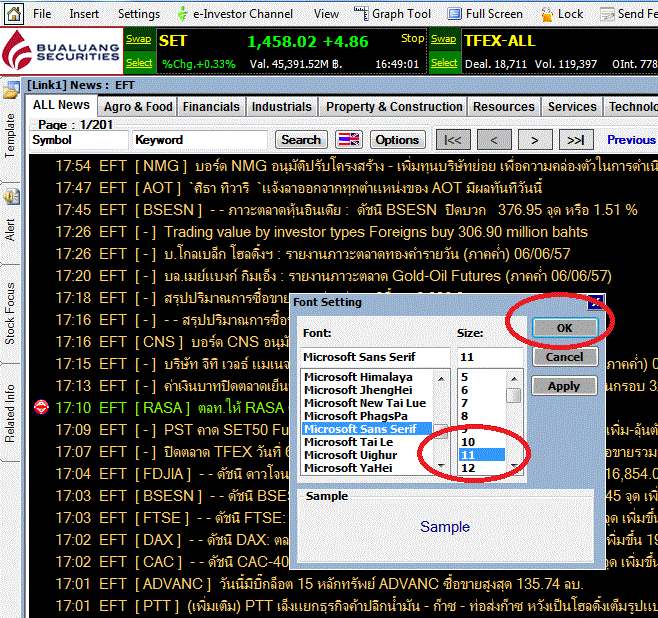
Task: Click OK in Font Setting dialog
Action: [x=565, y=328]
